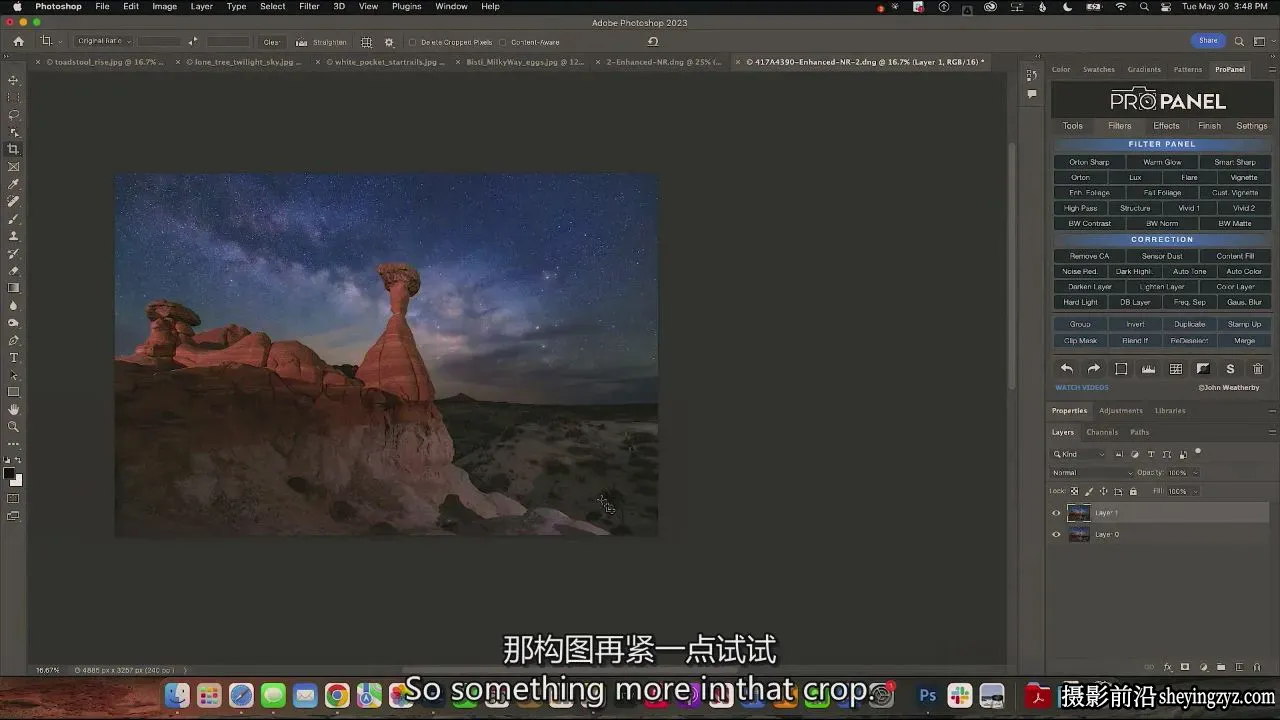Click the Stamp Up button
The width and height of the screenshot is (1280, 720).
[1244, 324]
